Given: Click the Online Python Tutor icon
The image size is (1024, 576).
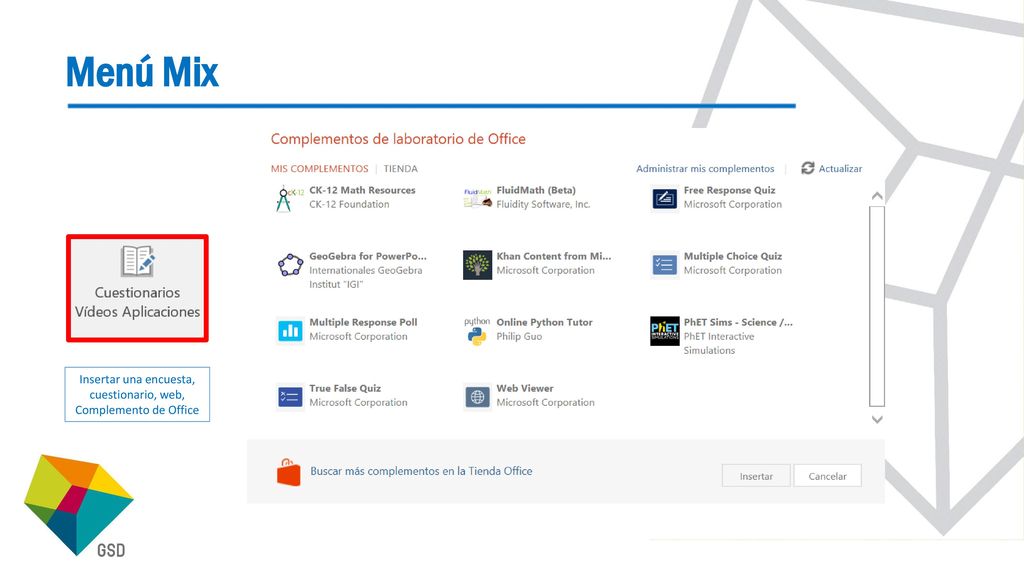Looking at the screenshot, I should click(477, 331).
